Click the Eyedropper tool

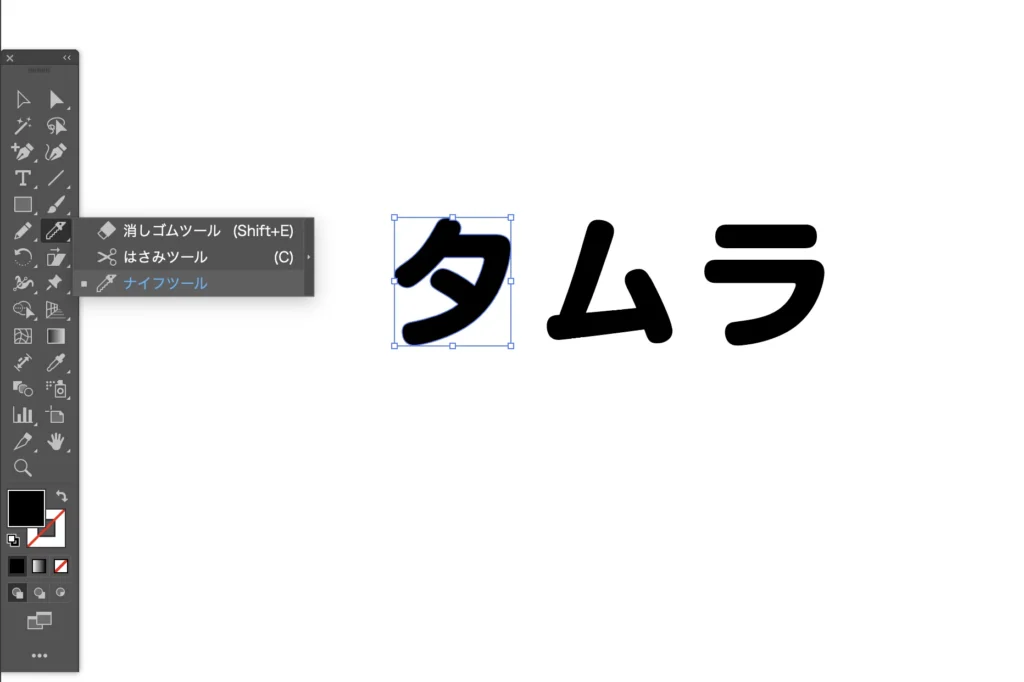pos(56,362)
